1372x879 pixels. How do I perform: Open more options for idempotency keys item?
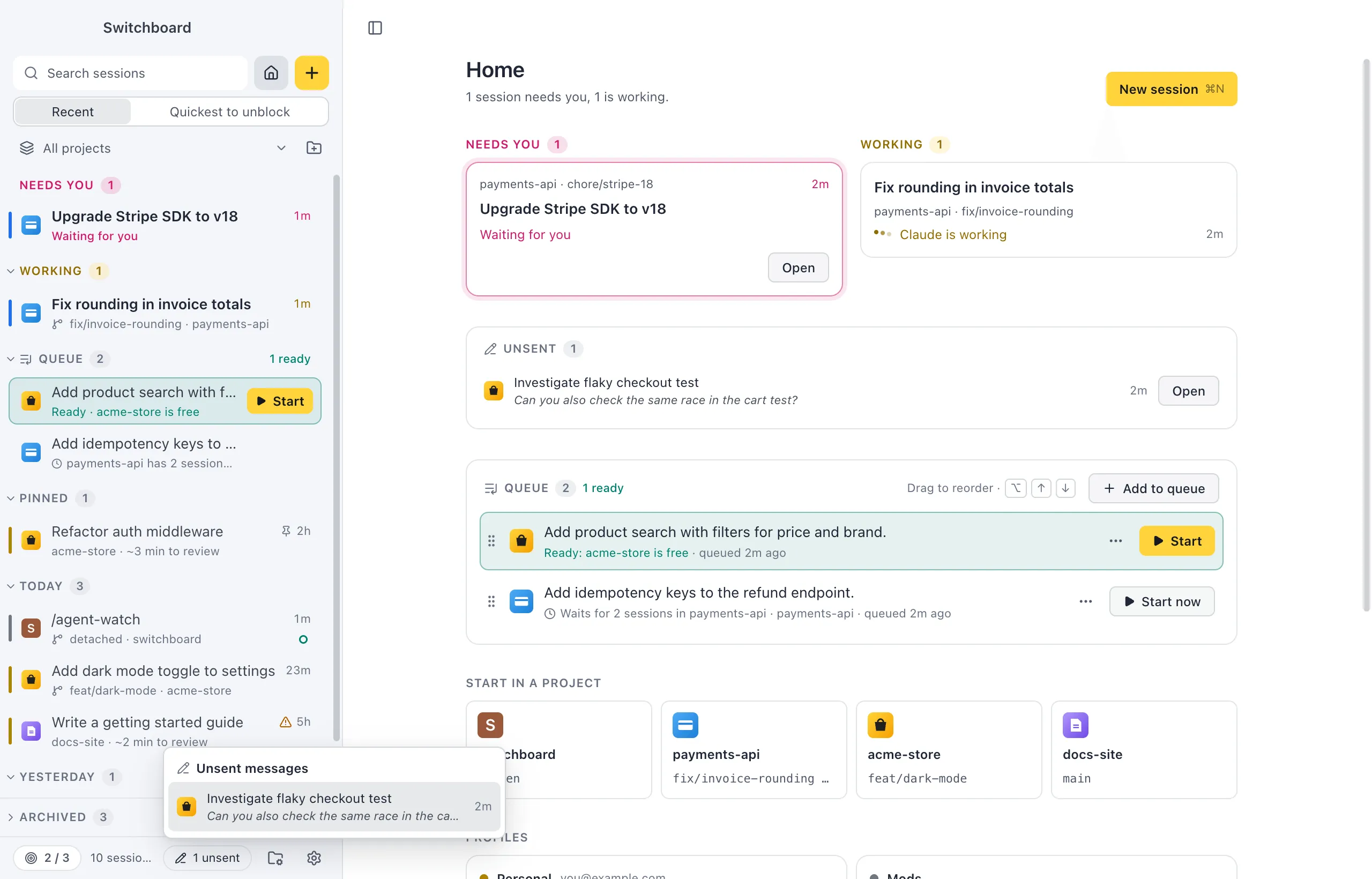(x=1085, y=601)
